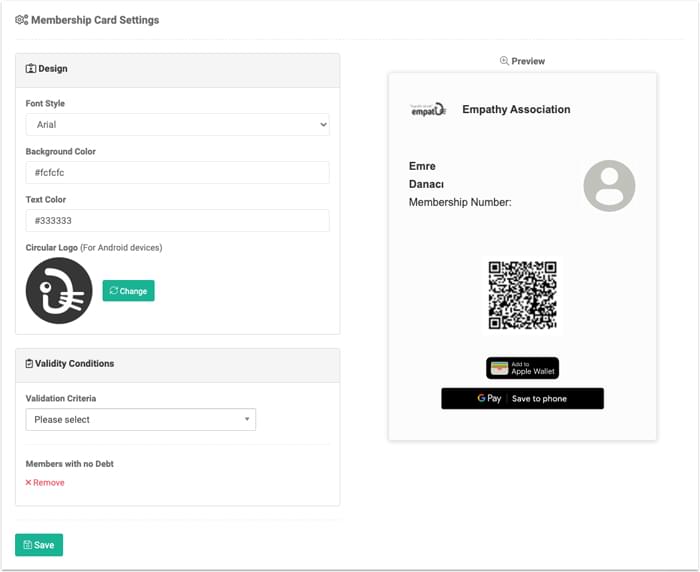Click the Empathy Association logo in preview
This screenshot has height=572, width=700.
point(428,109)
